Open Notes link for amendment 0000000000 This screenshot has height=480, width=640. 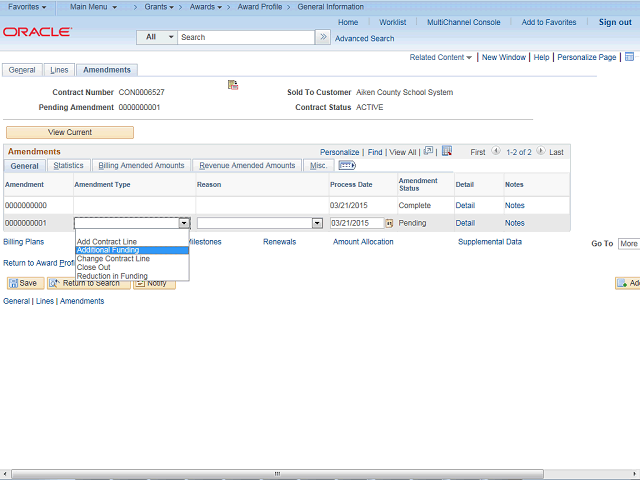click(x=514, y=205)
